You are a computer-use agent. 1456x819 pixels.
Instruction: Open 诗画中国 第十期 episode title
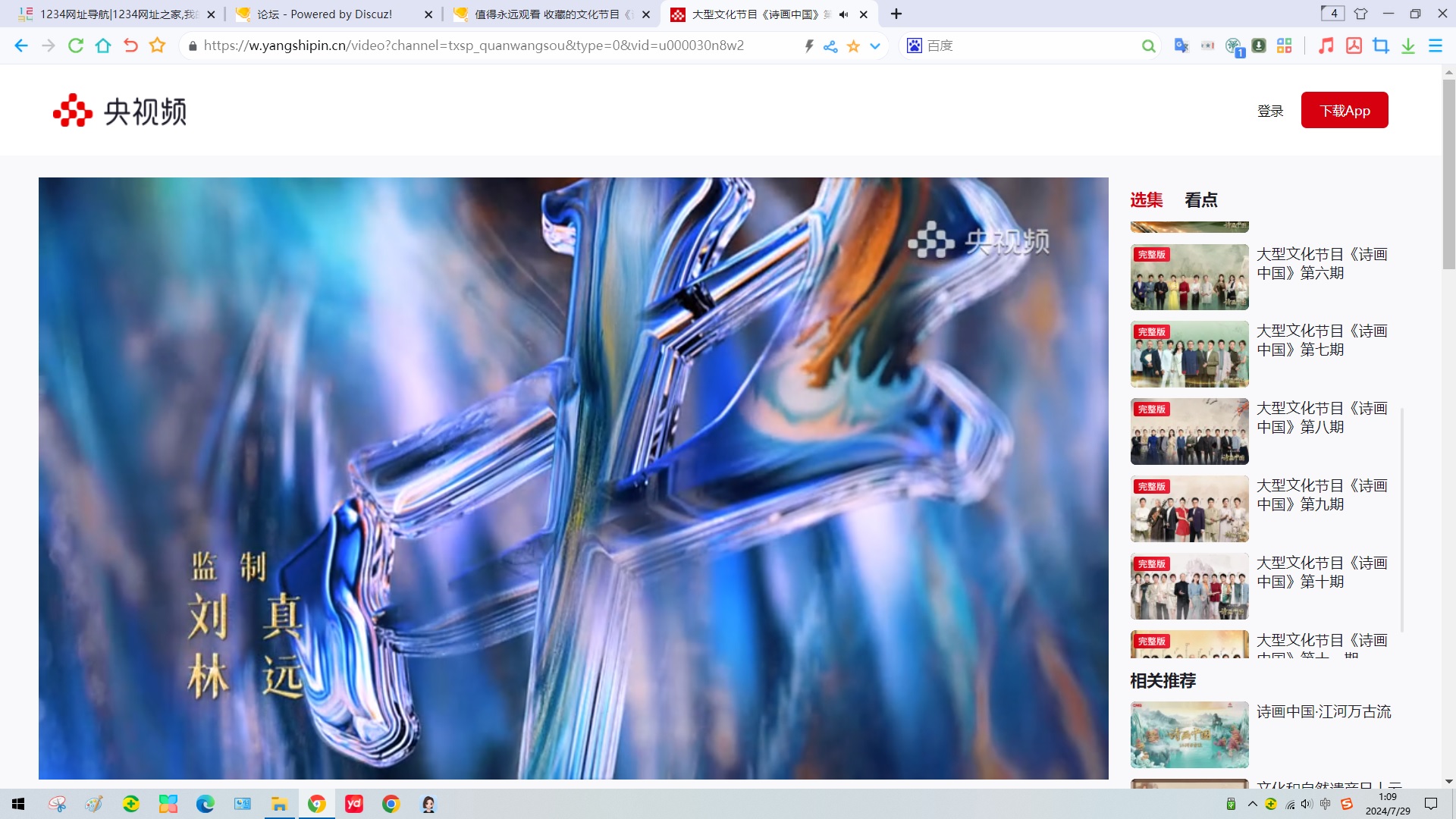click(1322, 572)
